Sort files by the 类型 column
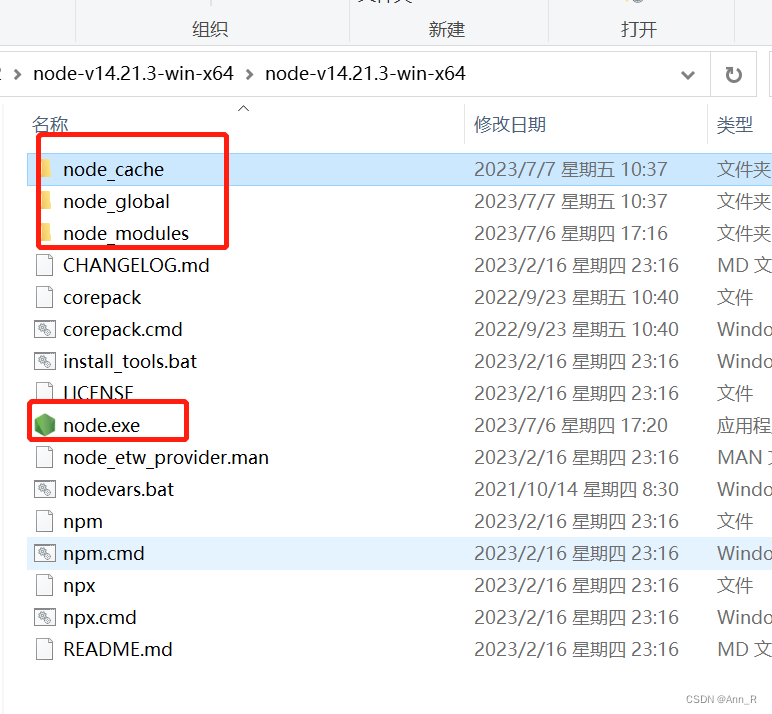The height and width of the screenshot is (714, 772). pyautogui.click(x=735, y=125)
